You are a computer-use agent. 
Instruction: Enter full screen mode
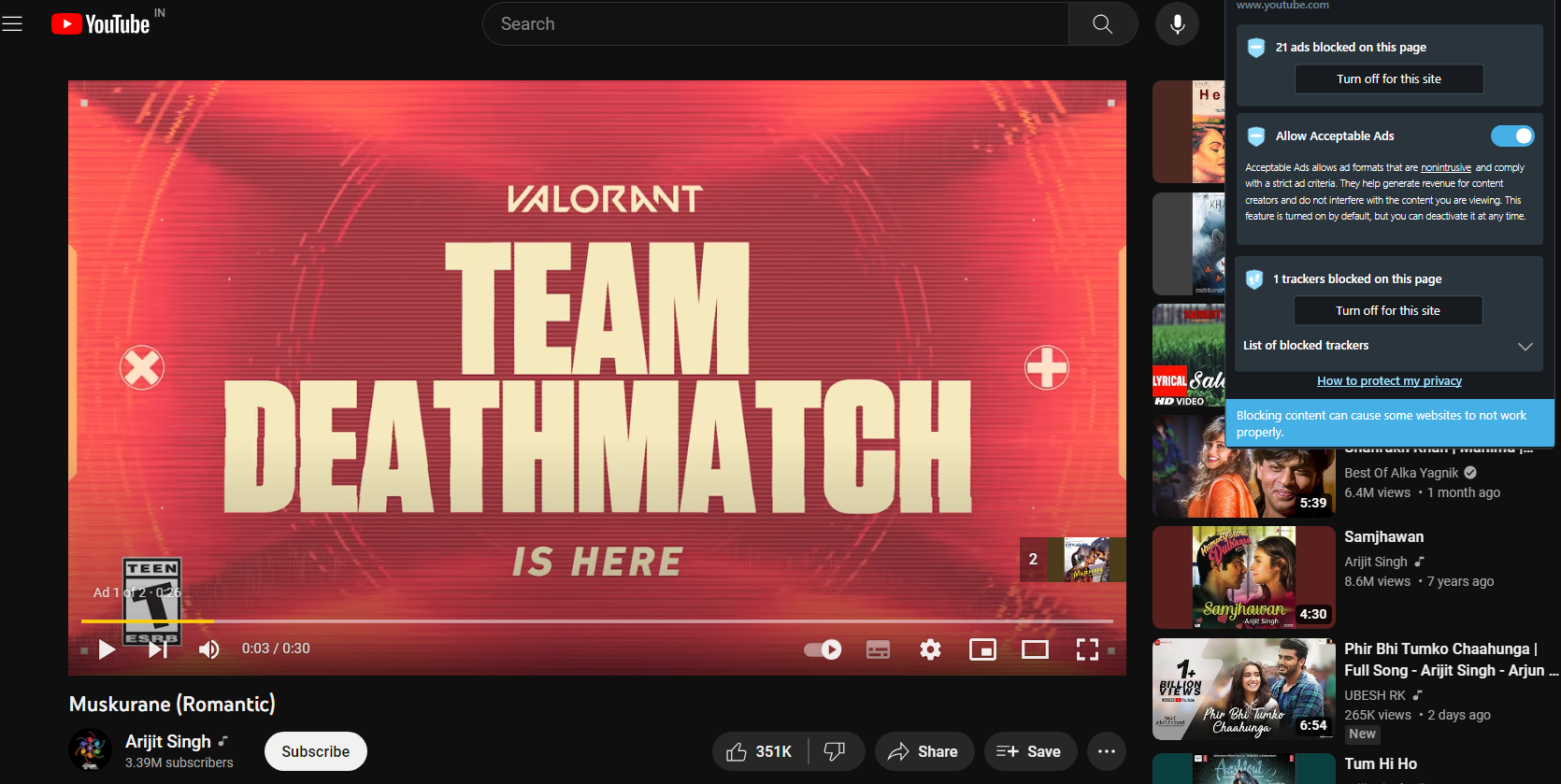[1087, 649]
